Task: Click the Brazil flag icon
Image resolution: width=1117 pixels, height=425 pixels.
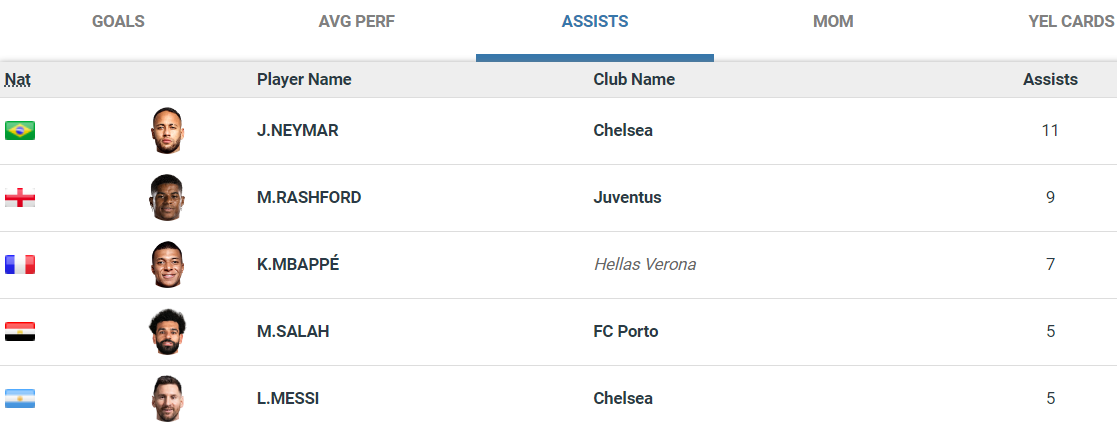Action: pyautogui.click(x=20, y=131)
